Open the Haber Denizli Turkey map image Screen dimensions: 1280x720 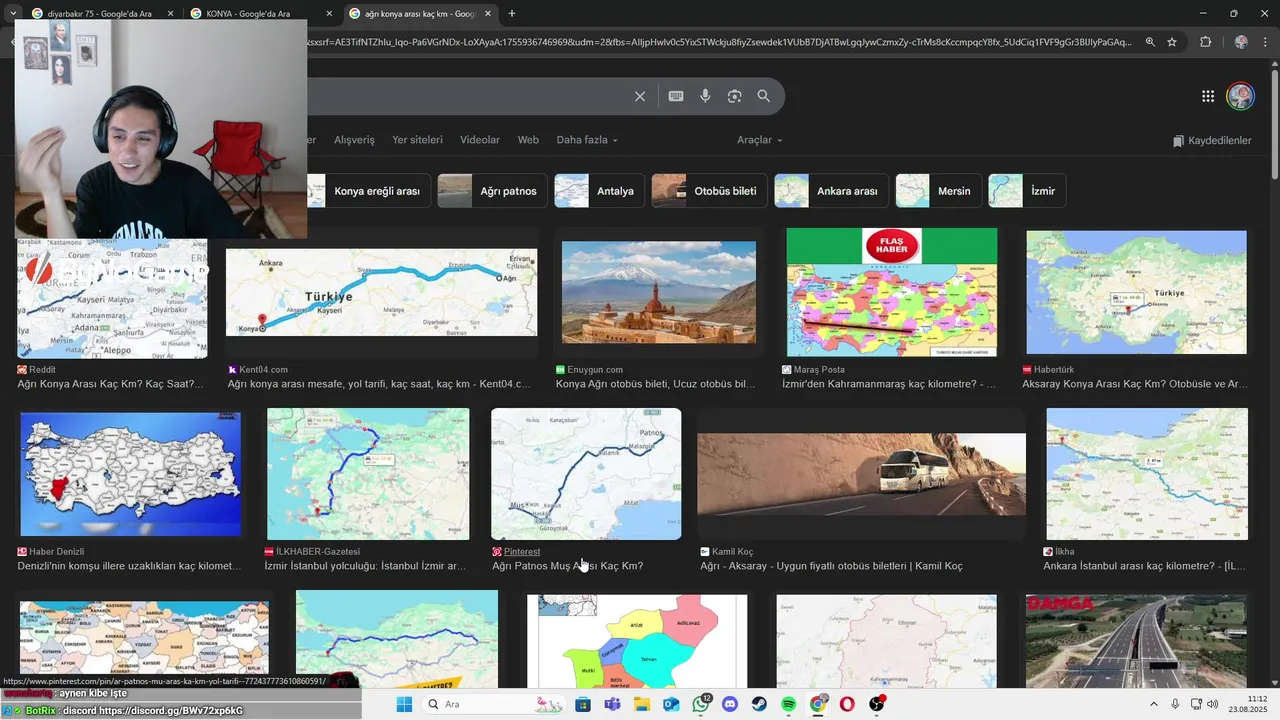tap(131, 474)
